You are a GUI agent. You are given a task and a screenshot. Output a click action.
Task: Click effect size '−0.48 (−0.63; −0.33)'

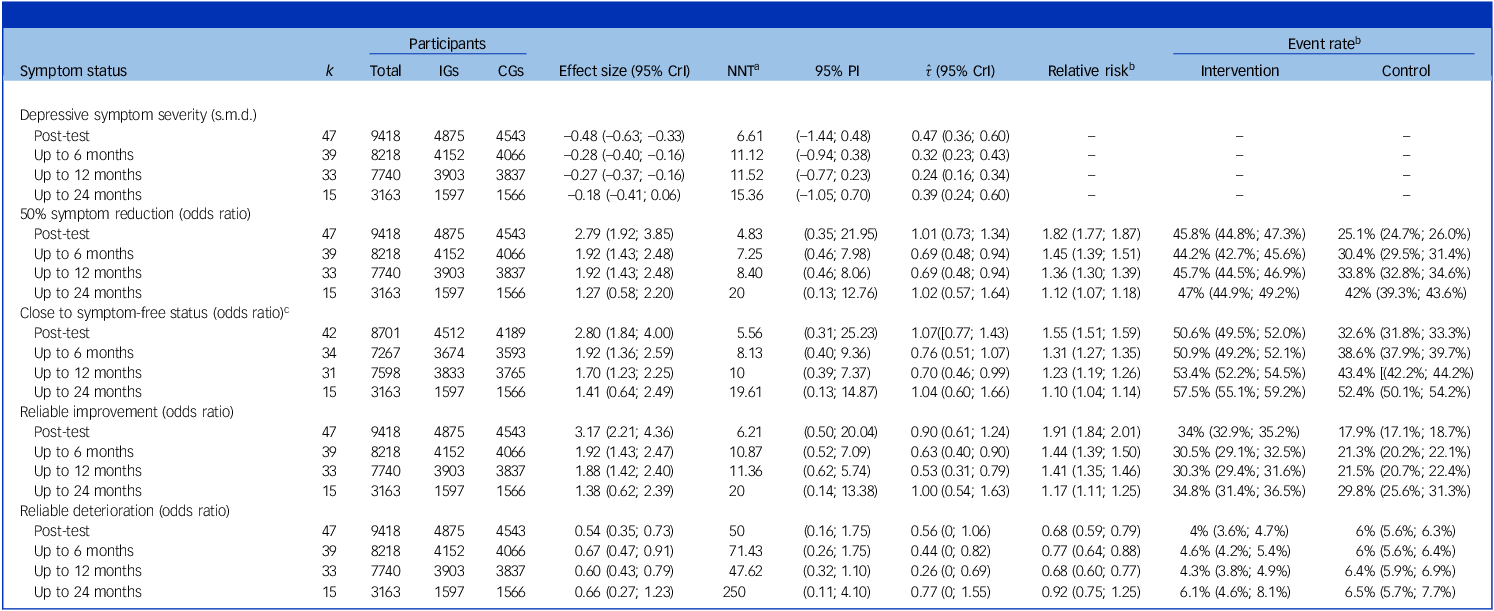coord(622,135)
